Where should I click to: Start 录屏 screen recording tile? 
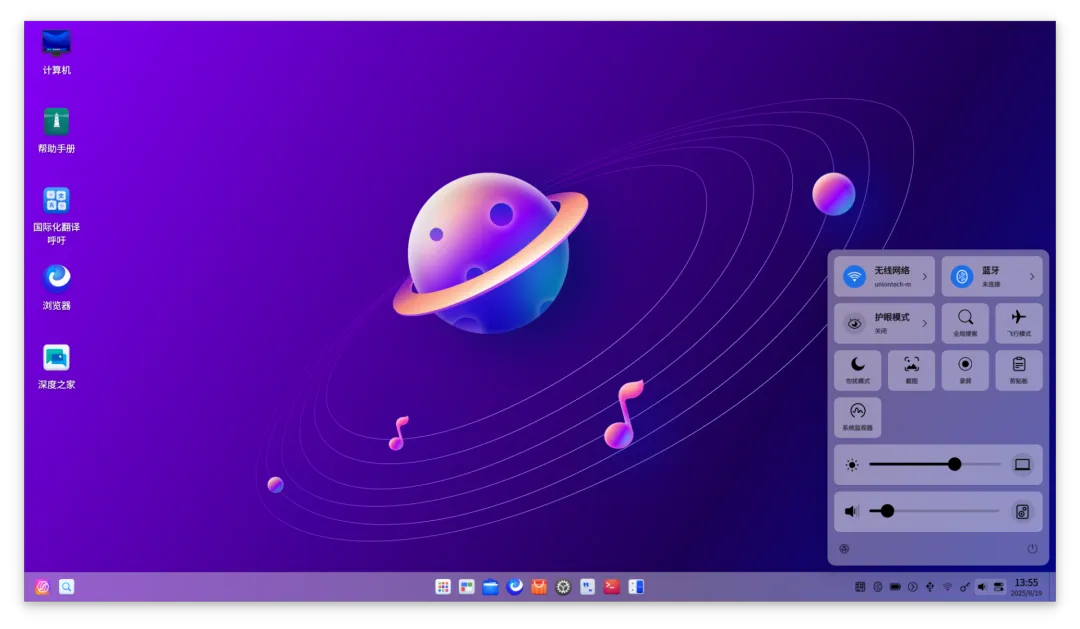tap(965, 370)
